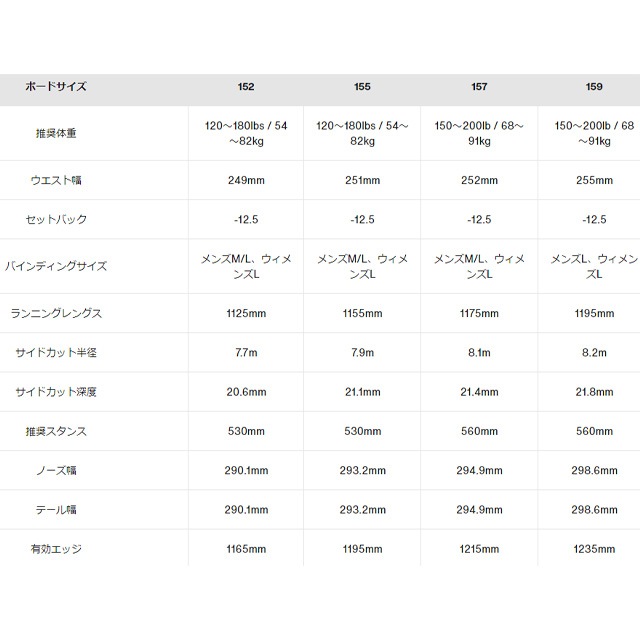Click the サイドカット半径 row label
640x640 pixels.
[x=56, y=353]
